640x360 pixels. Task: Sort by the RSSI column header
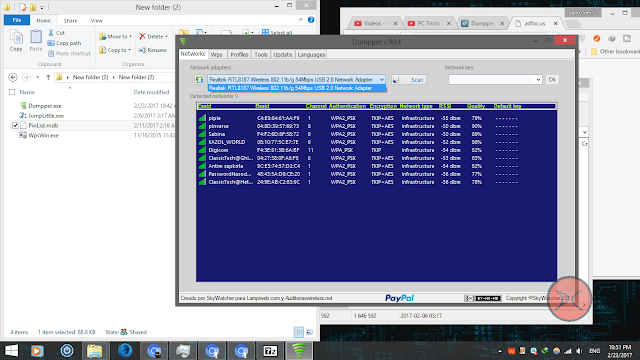[444, 106]
